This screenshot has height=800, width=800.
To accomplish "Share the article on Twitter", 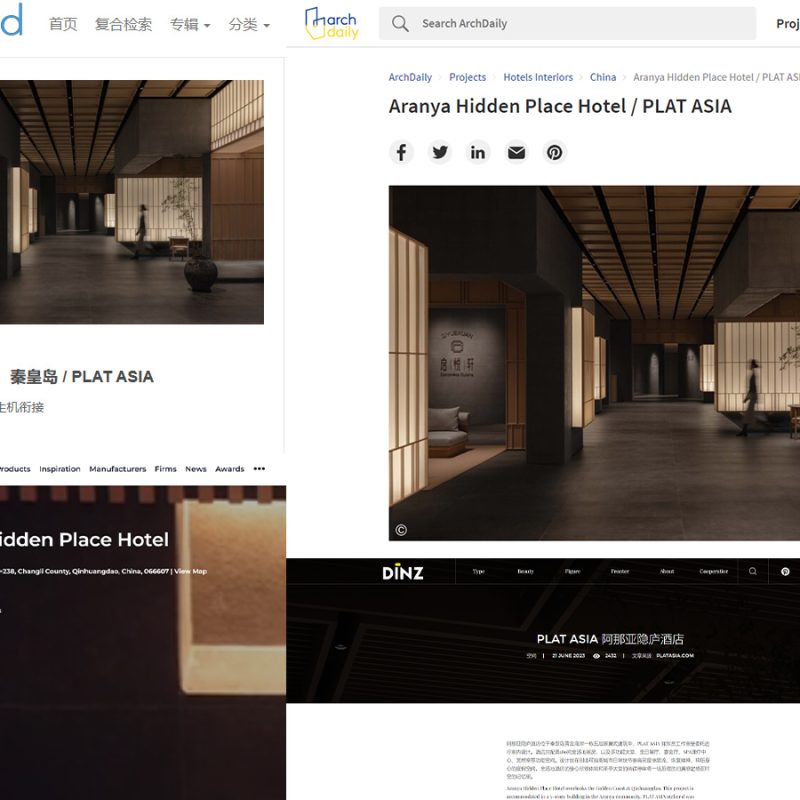I will click(x=440, y=152).
